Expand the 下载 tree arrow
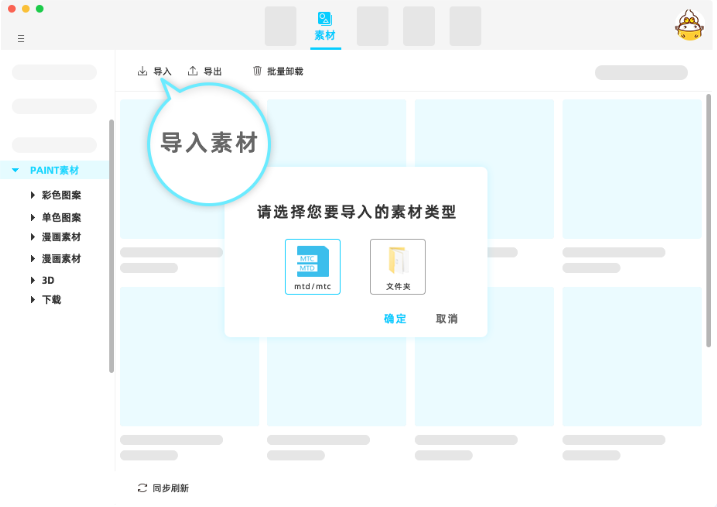The image size is (717, 507). (32, 299)
